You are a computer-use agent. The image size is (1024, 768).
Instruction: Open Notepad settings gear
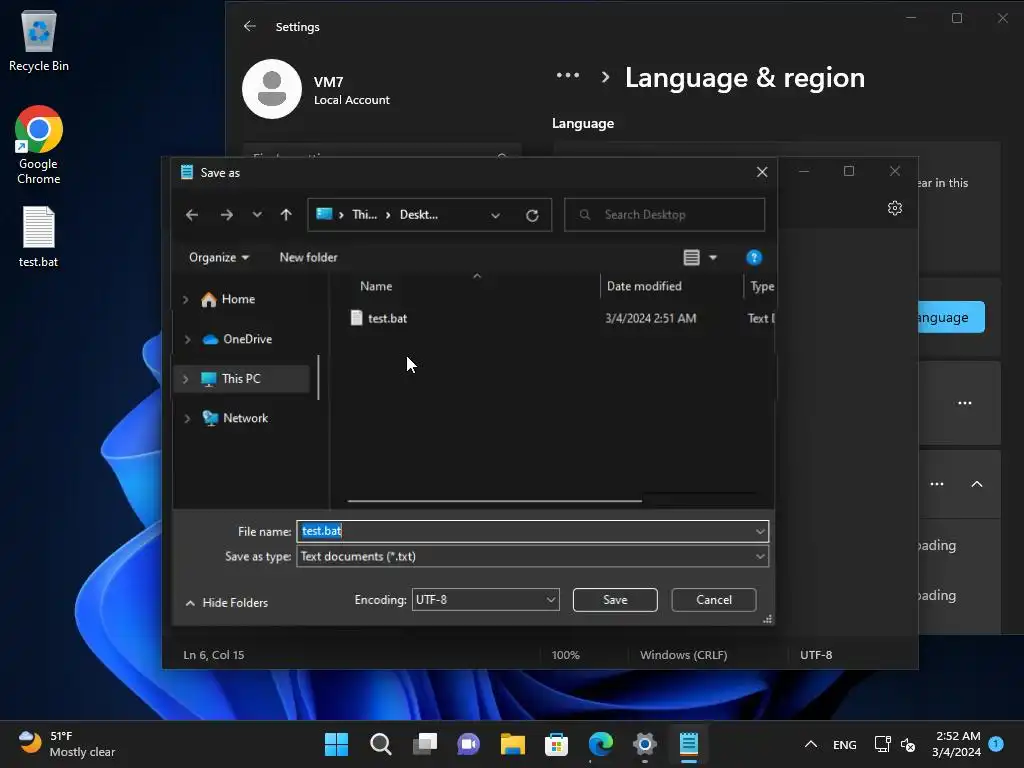pos(895,208)
